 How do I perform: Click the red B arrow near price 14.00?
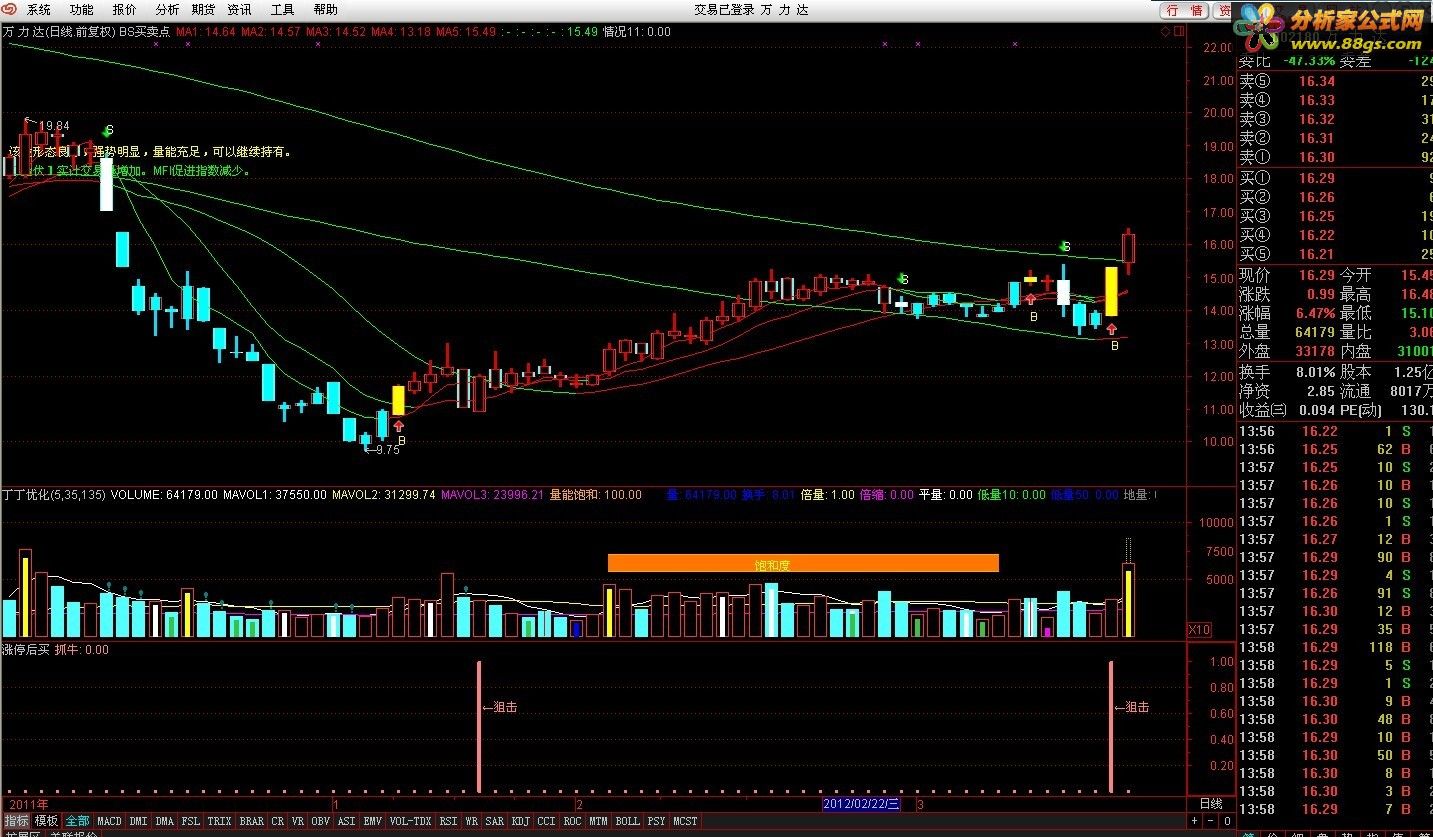pos(1030,299)
